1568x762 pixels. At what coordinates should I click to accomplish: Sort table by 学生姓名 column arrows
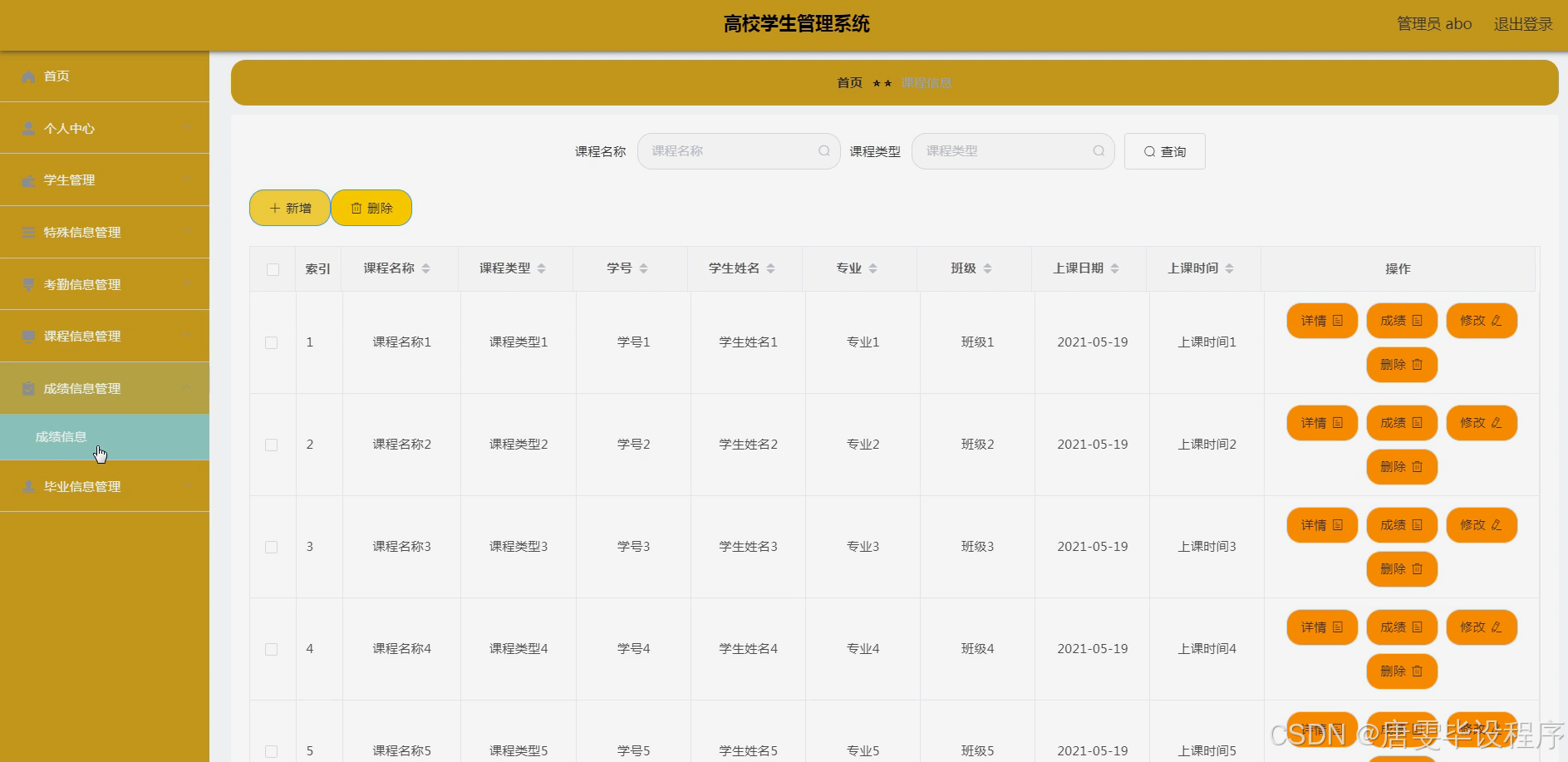(x=771, y=268)
